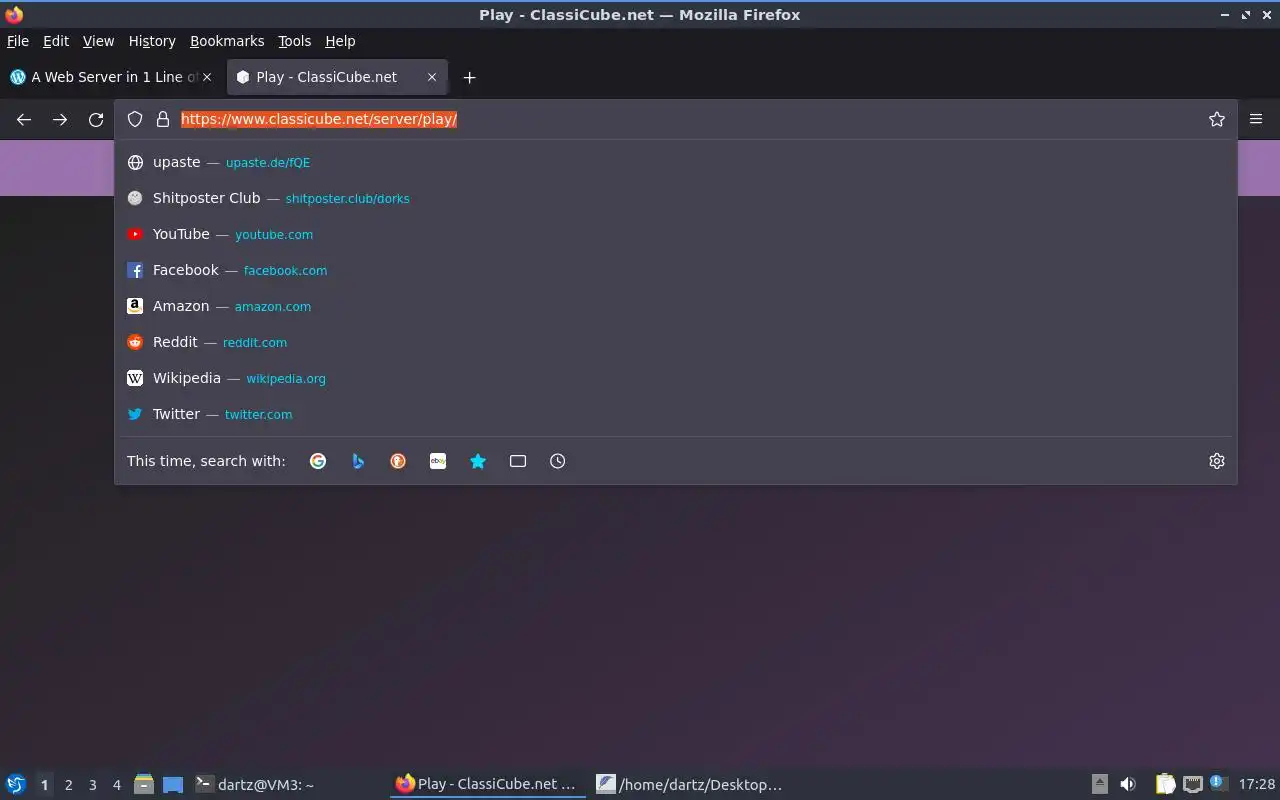Image resolution: width=1280 pixels, height=800 pixels.
Task: Select the upaste suggestion
Action: pos(676,162)
